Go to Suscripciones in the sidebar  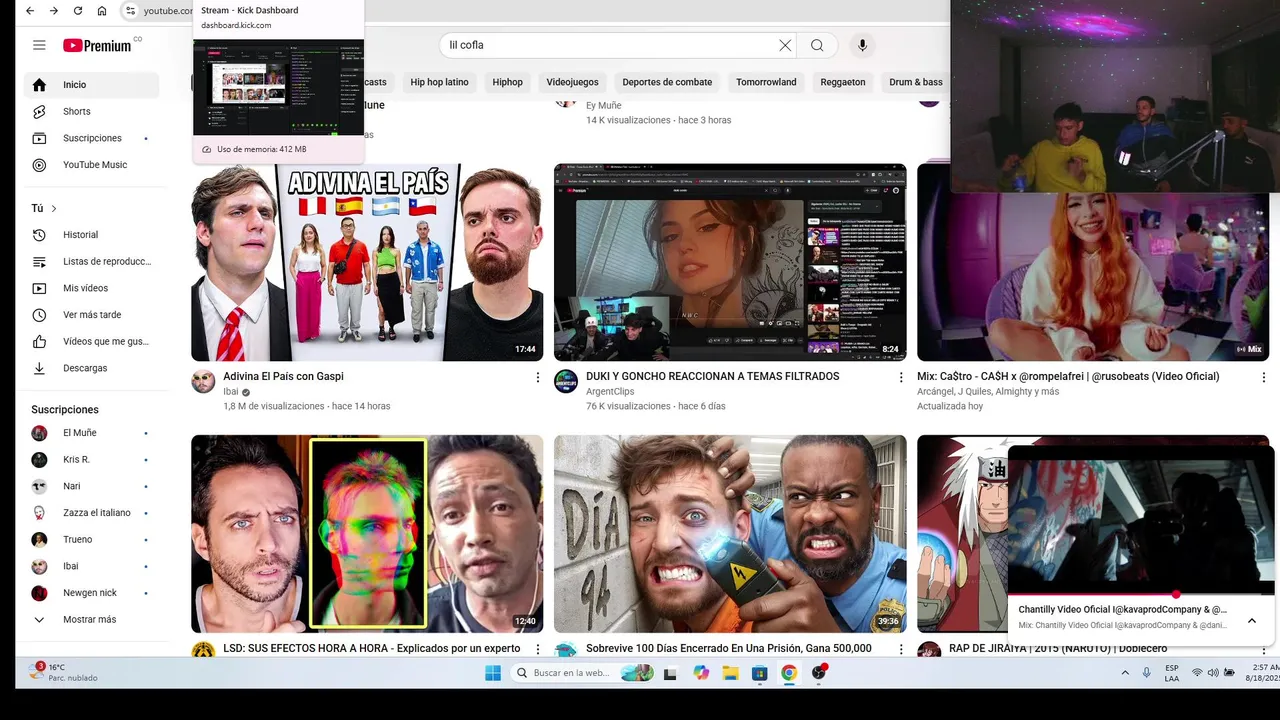pos(91,138)
